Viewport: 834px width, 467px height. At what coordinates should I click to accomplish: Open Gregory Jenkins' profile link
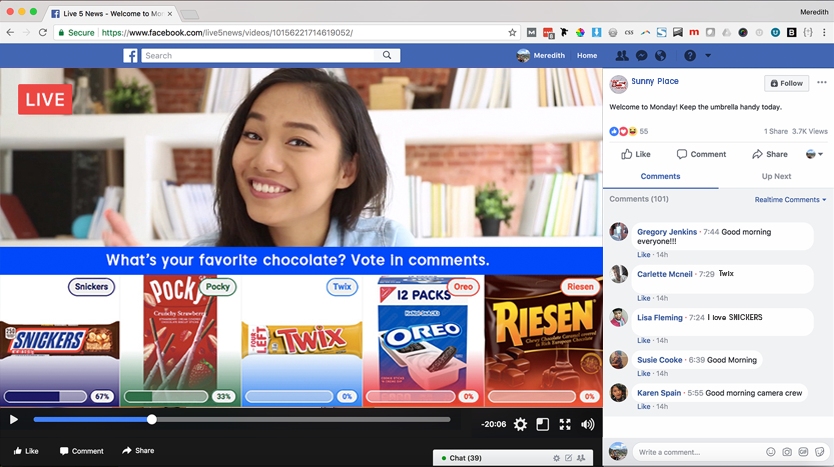click(667, 232)
